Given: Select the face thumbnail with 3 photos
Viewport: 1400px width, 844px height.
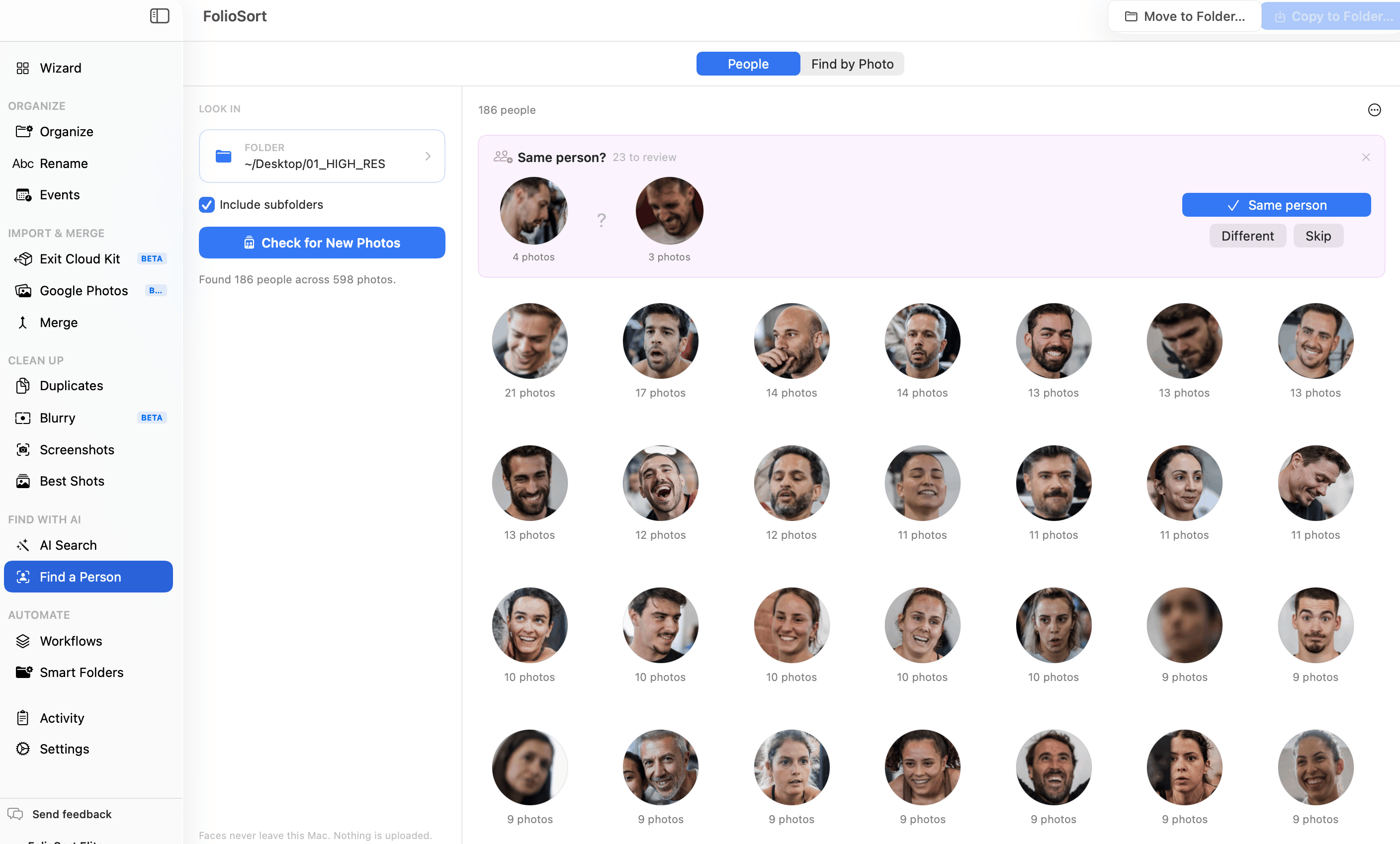Looking at the screenshot, I should pos(669,211).
